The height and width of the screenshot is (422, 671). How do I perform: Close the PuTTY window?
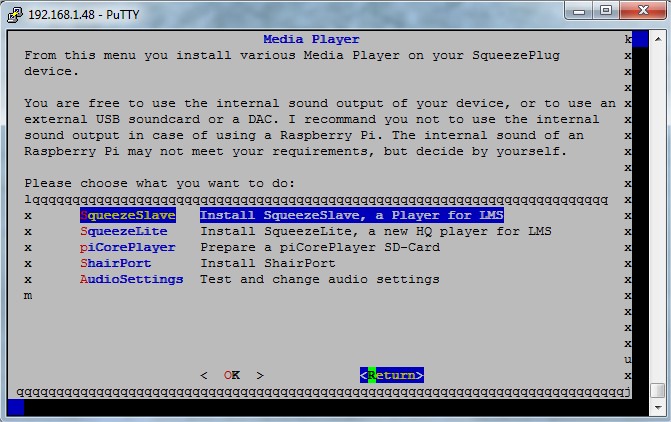(643, 11)
